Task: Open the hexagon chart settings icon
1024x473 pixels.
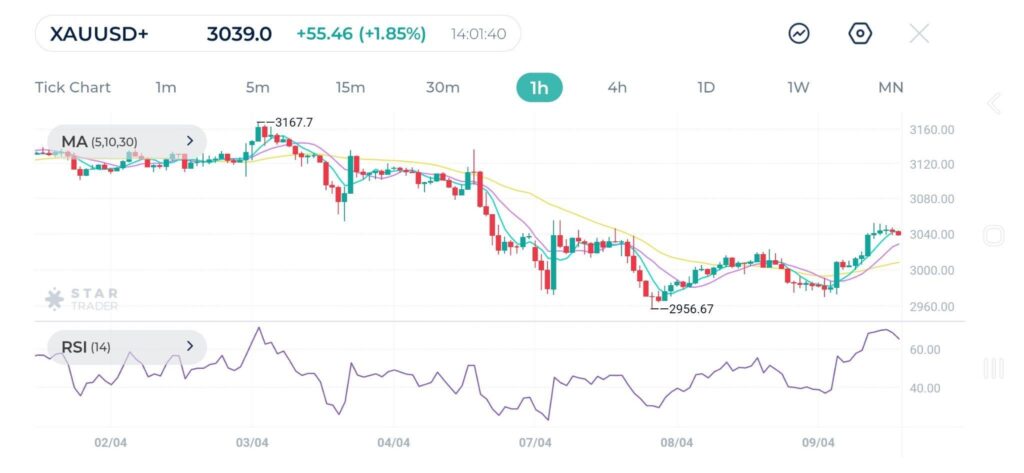Action: [x=860, y=33]
